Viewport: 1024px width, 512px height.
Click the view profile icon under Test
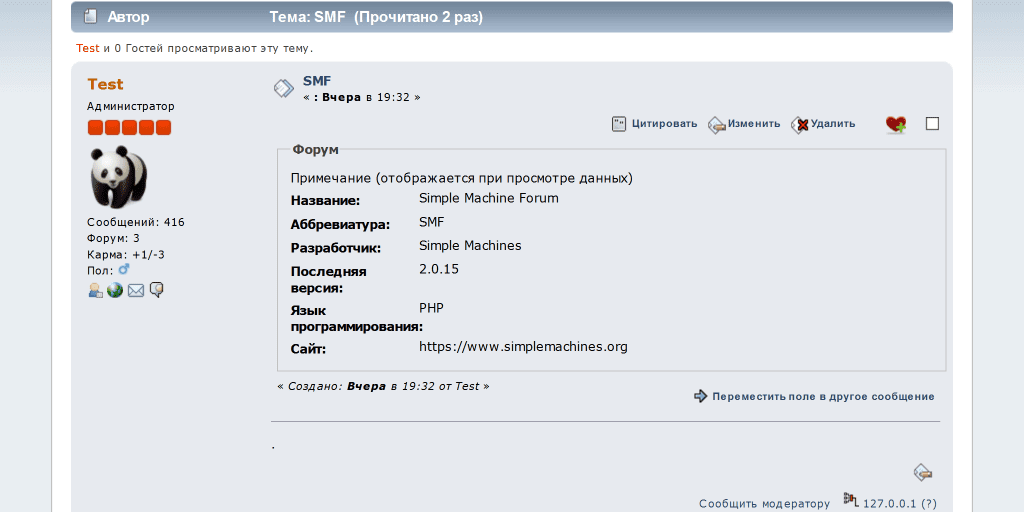[95, 290]
